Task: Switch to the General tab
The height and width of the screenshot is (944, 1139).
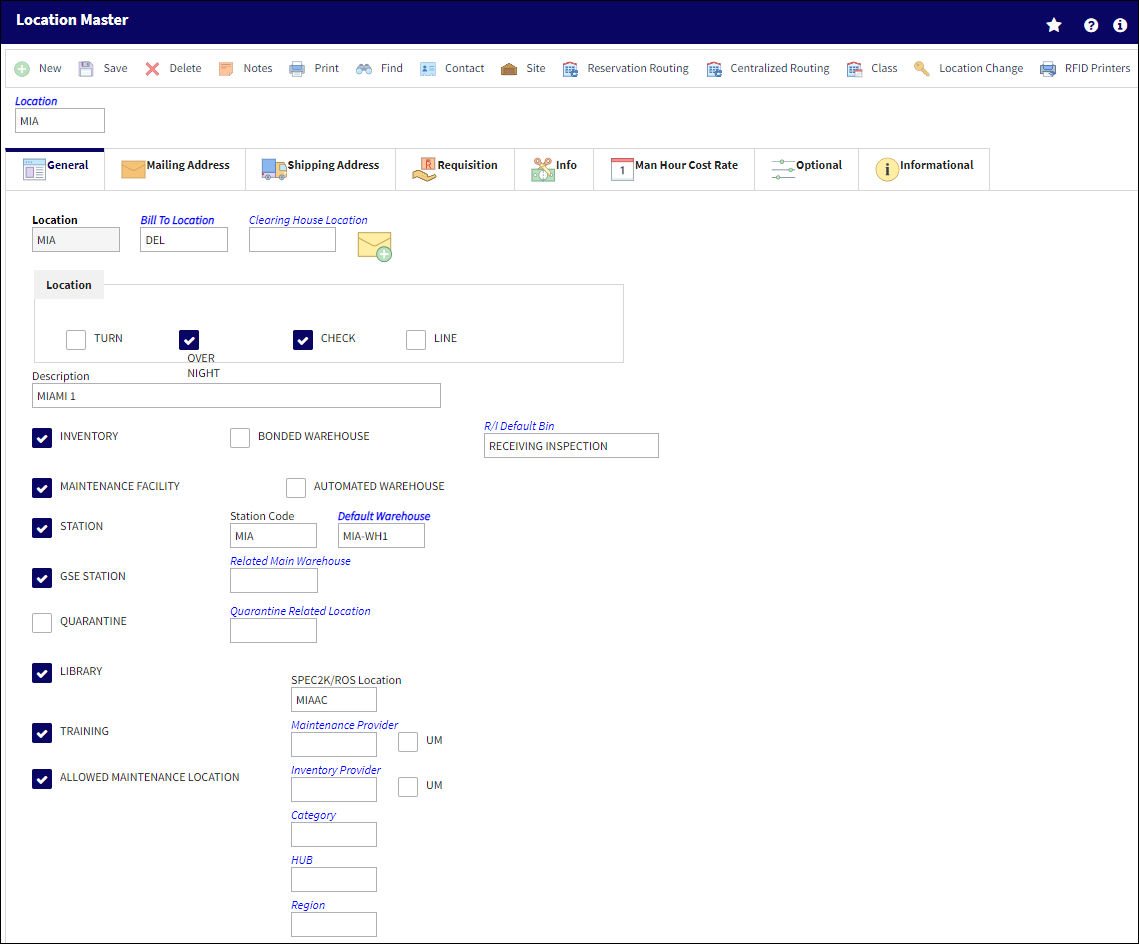Action: tap(55, 169)
